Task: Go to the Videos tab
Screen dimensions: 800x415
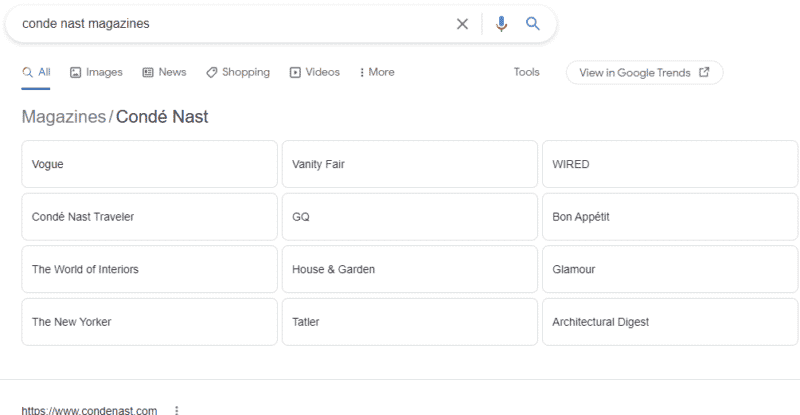Action: point(314,72)
